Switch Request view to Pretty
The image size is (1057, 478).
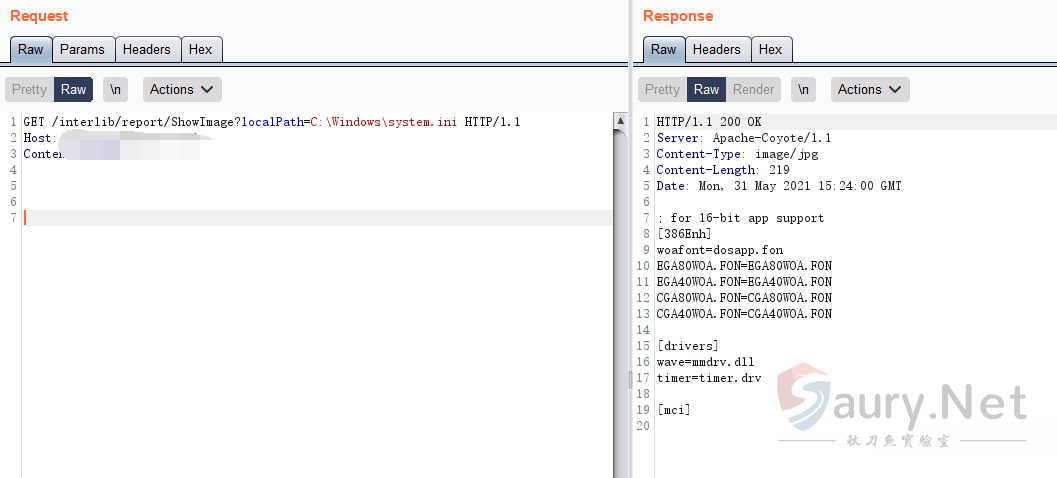(29, 89)
